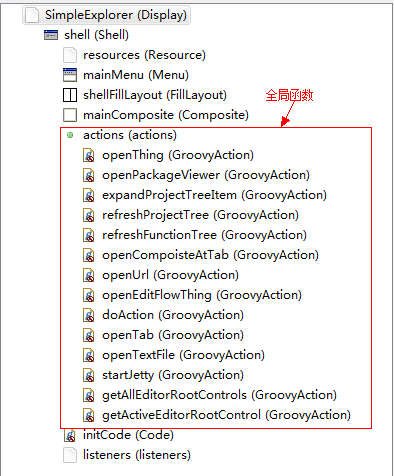Select getActiveEditorRootControl (GroovyAction)
This screenshot has width=394, height=476.
(226, 415)
